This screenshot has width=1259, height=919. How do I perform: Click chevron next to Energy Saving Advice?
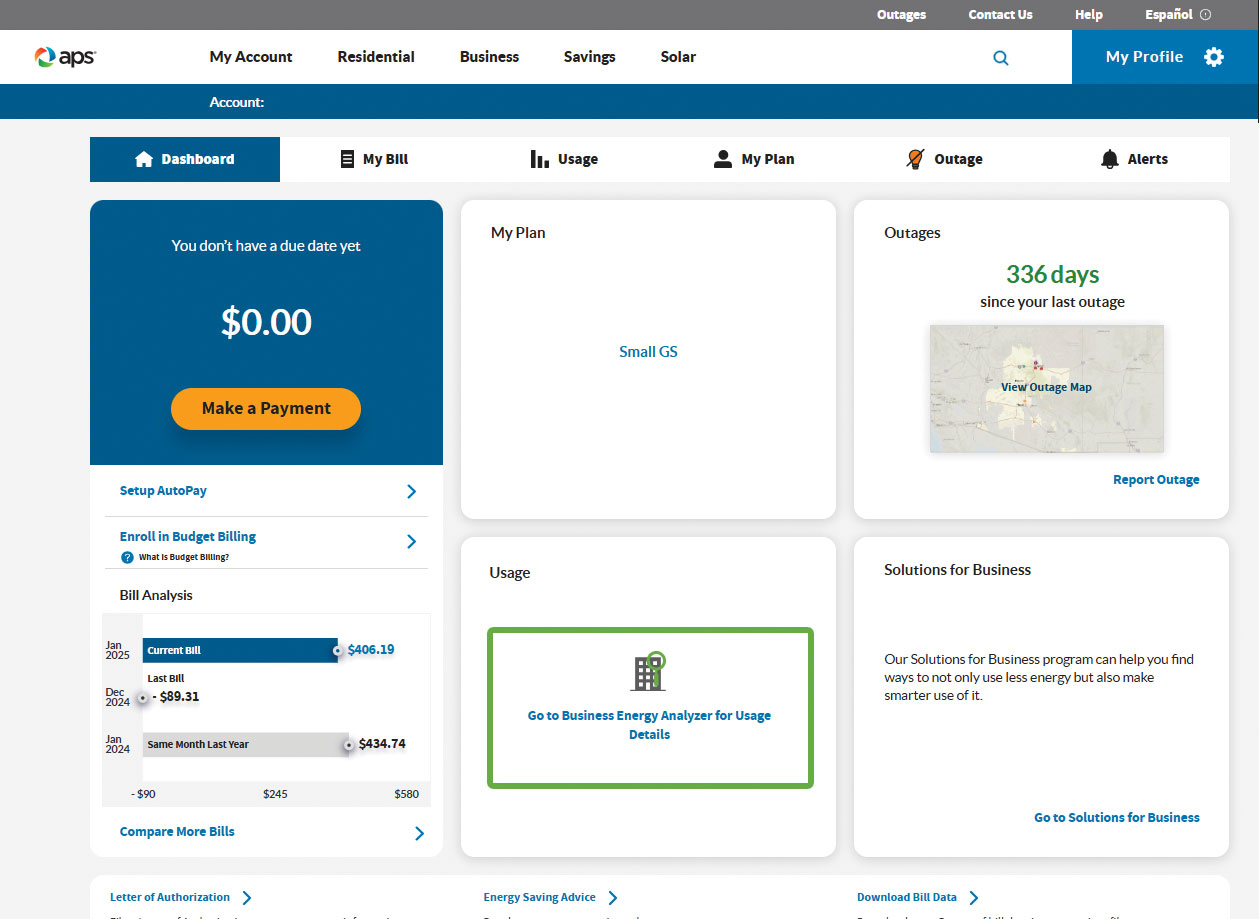(x=613, y=898)
